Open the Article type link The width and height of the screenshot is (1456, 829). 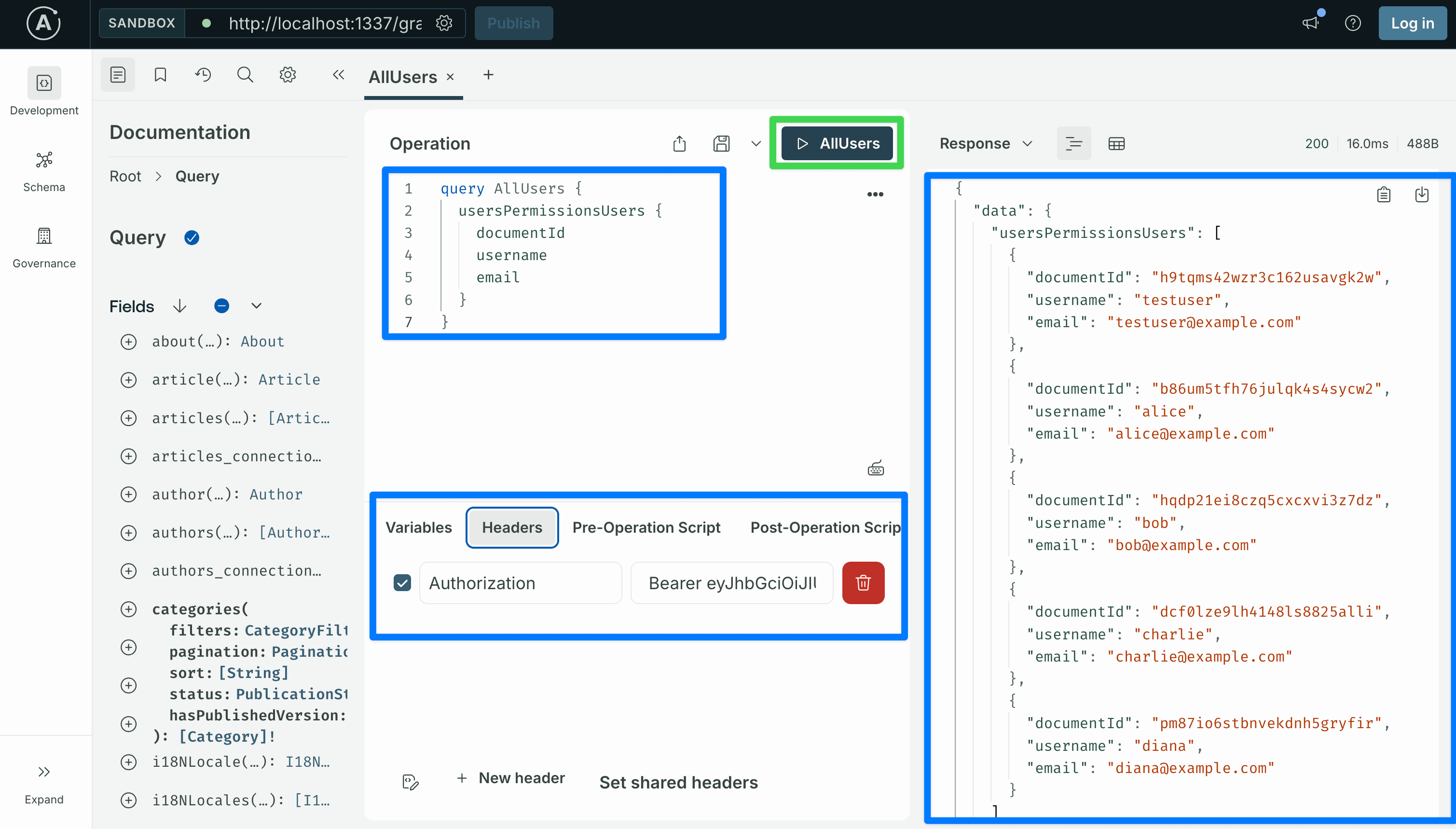click(289, 380)
